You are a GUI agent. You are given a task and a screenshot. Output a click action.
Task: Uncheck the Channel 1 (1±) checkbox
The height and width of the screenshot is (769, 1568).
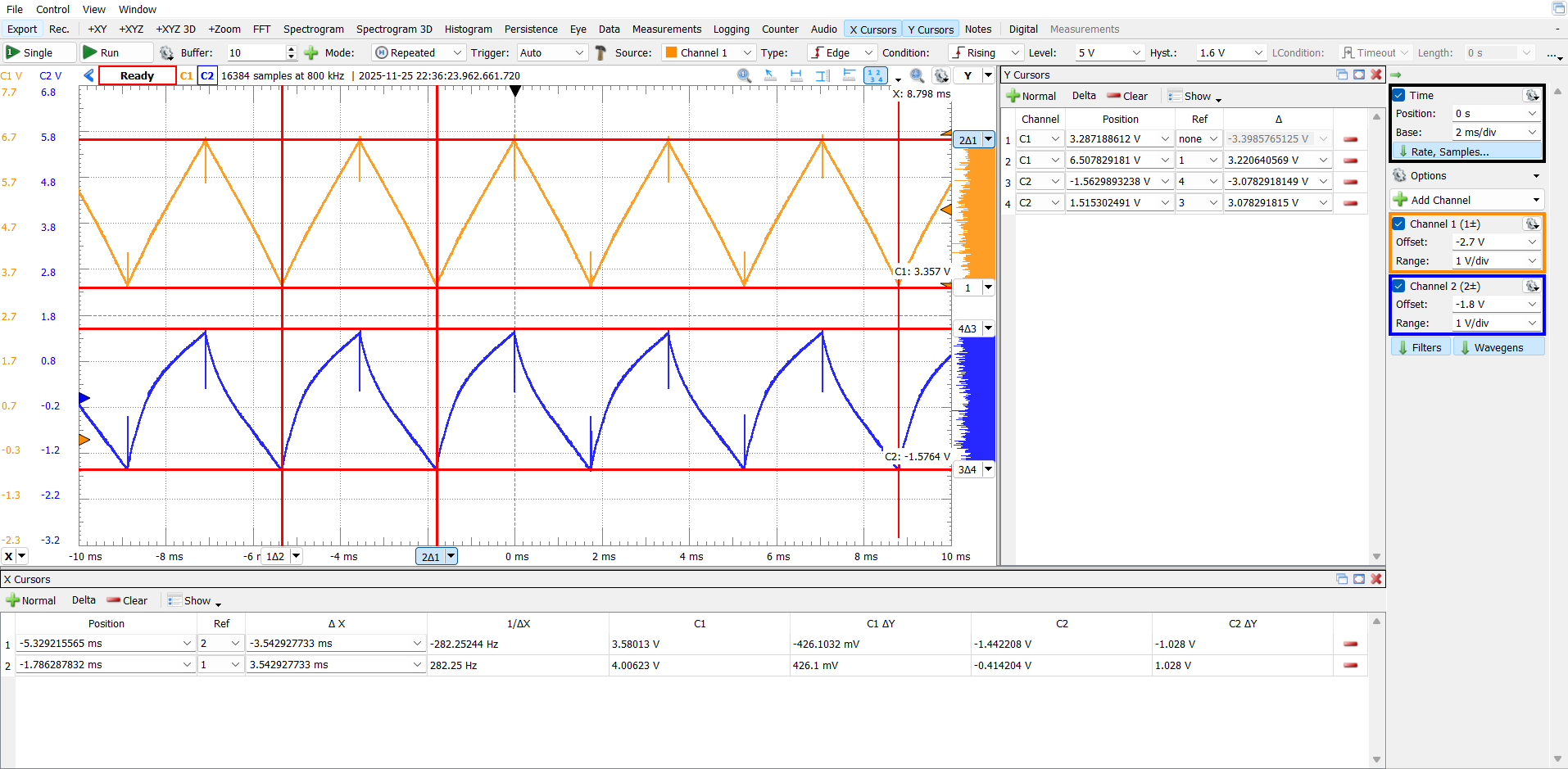click(1399, 224)
